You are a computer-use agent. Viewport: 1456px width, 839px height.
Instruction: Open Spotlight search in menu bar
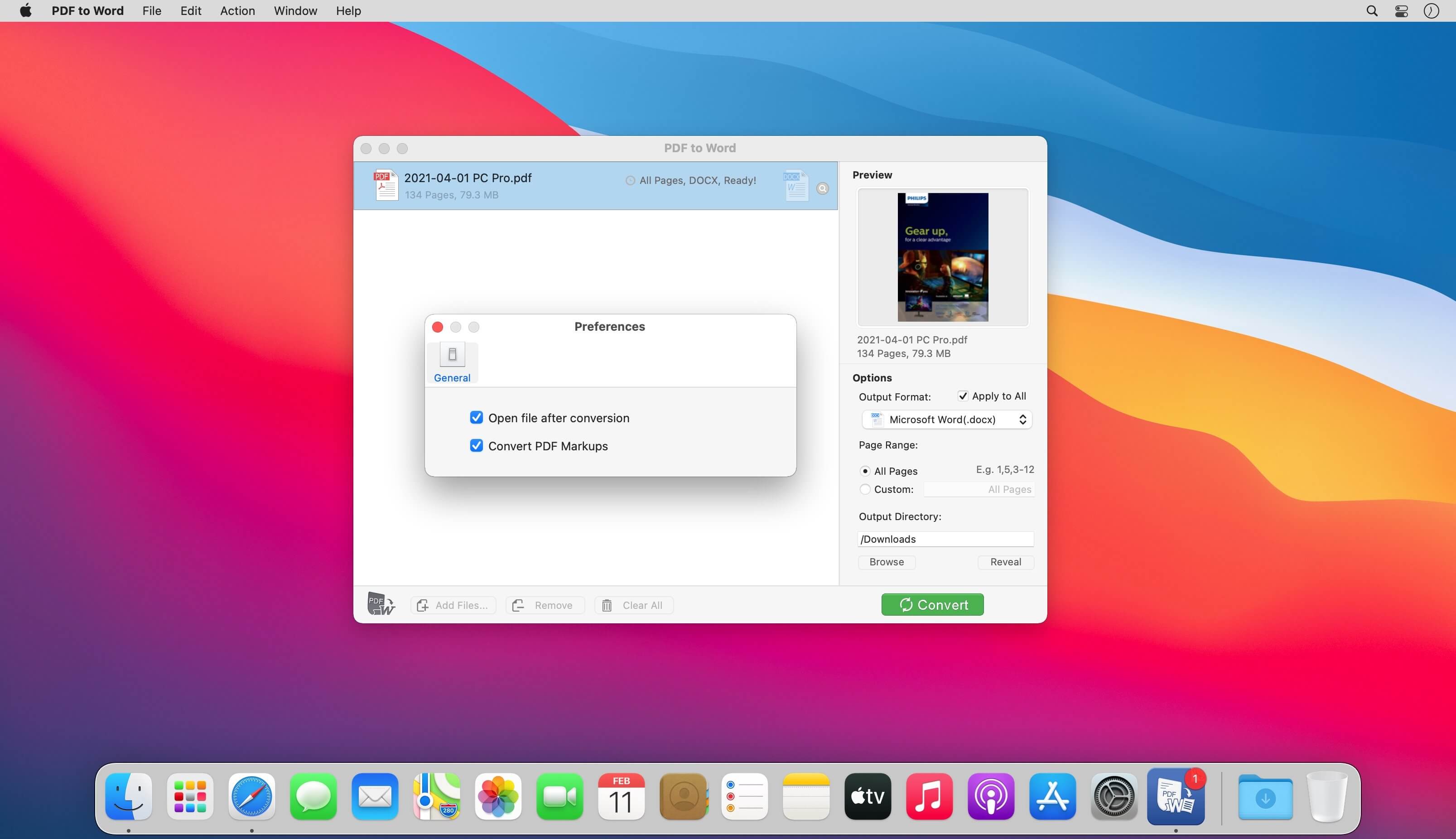1372,11
